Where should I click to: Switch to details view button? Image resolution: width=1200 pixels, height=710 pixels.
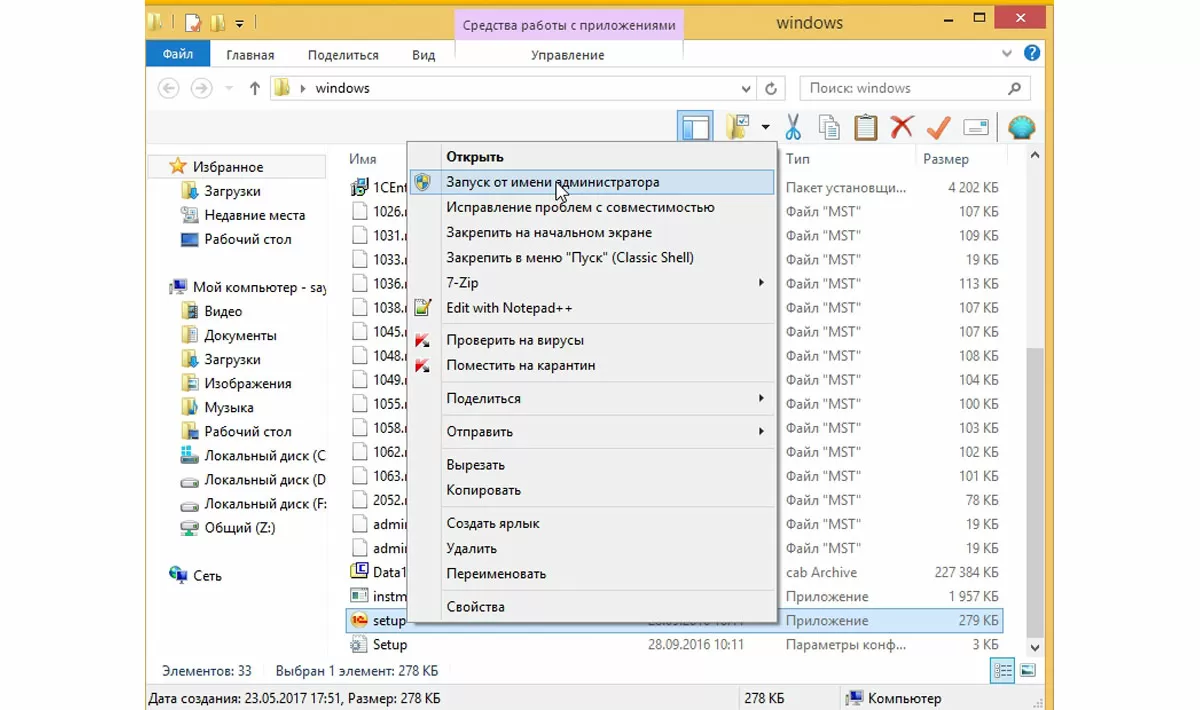pyautogui.click(x=1002, y=670)
